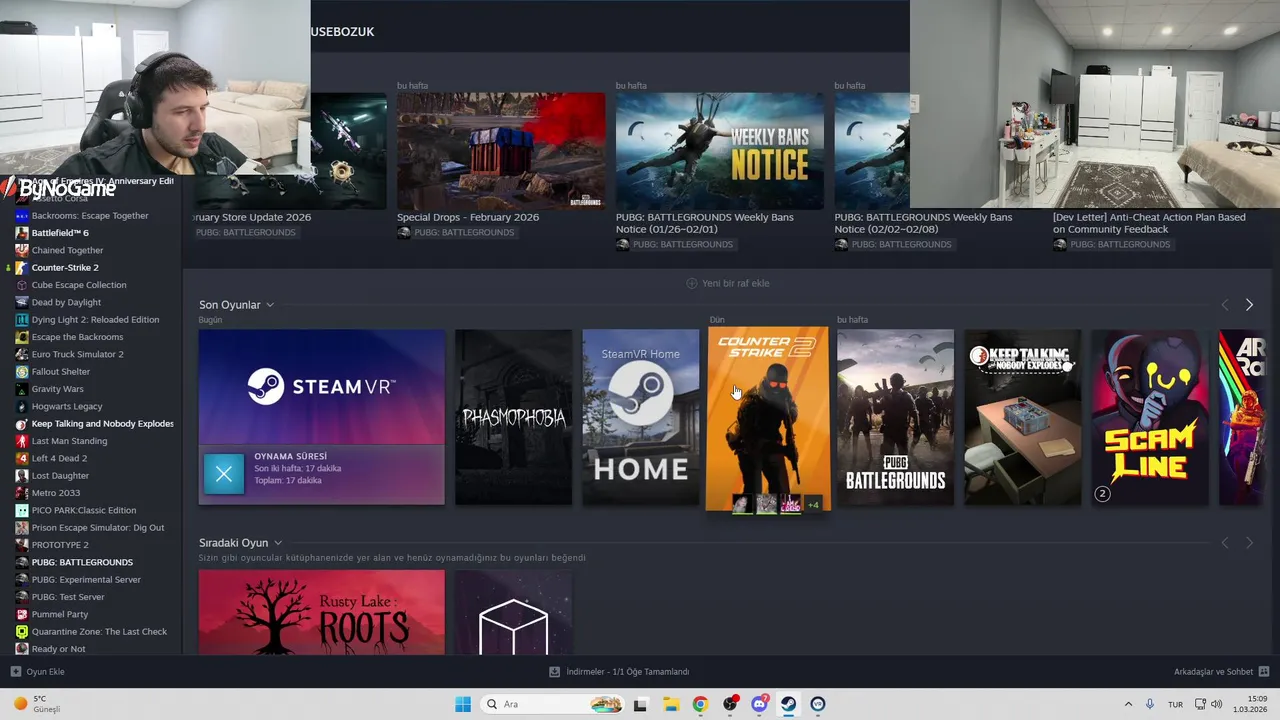Open Chained Together via its sidebar icon

22,250
